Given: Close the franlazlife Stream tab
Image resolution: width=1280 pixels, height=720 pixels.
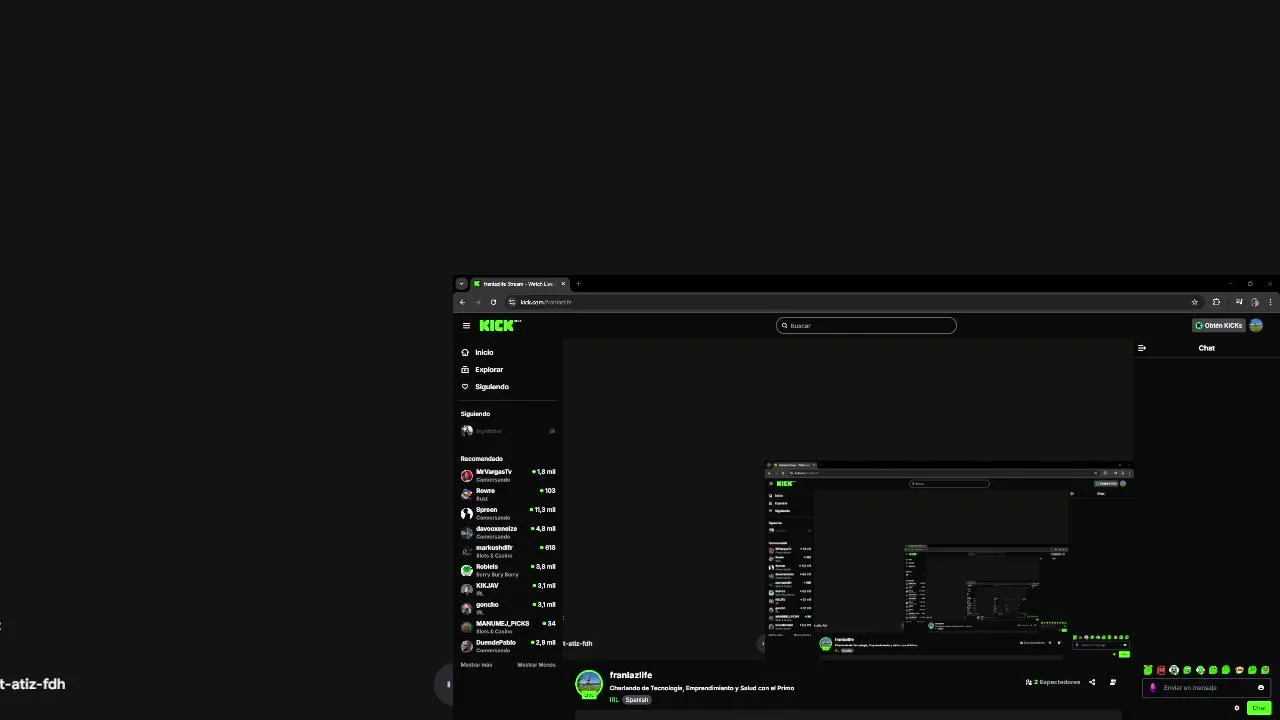Looking at the screenshot, I should [562, 284].
